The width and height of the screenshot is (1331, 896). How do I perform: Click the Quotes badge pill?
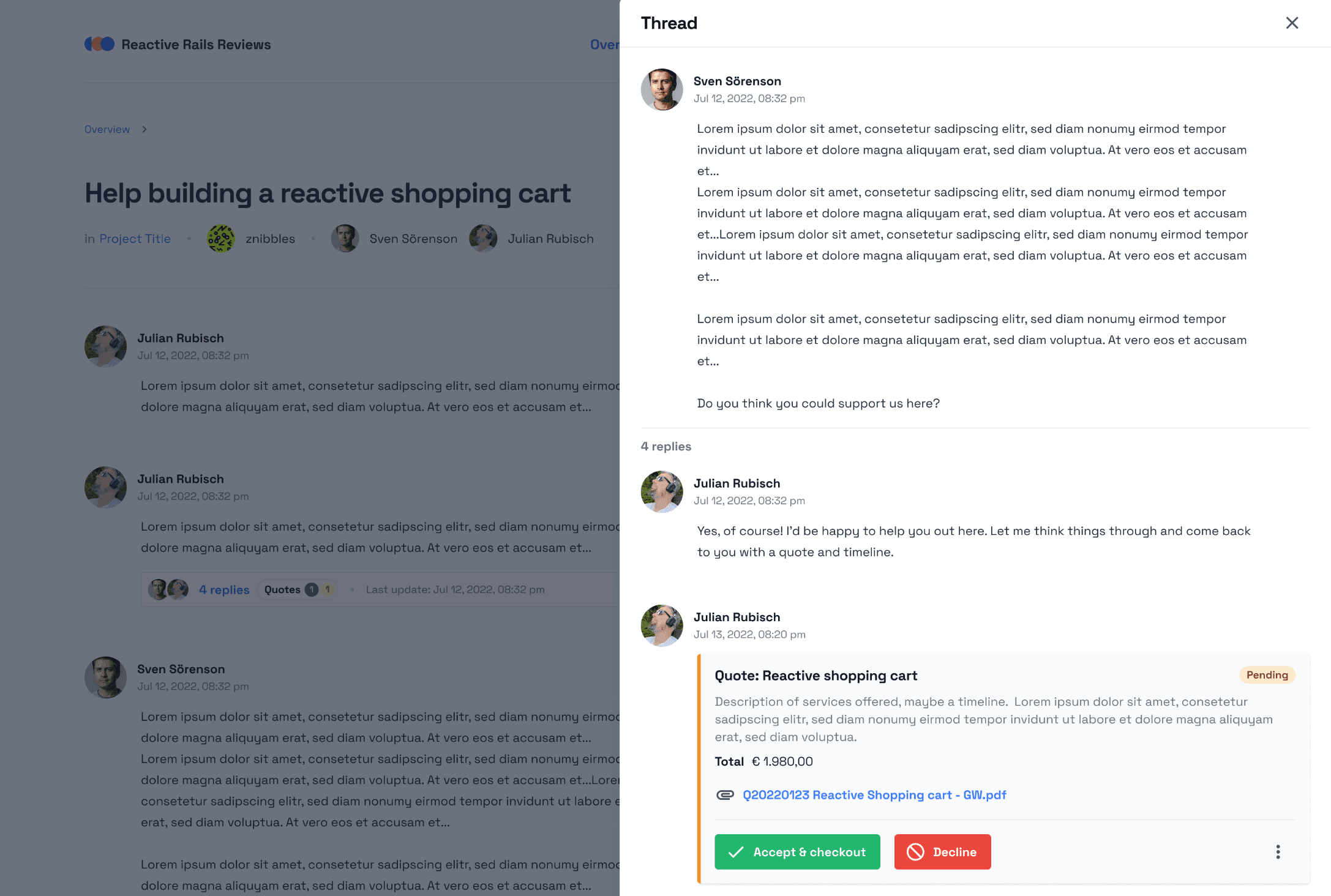[298, 590]
